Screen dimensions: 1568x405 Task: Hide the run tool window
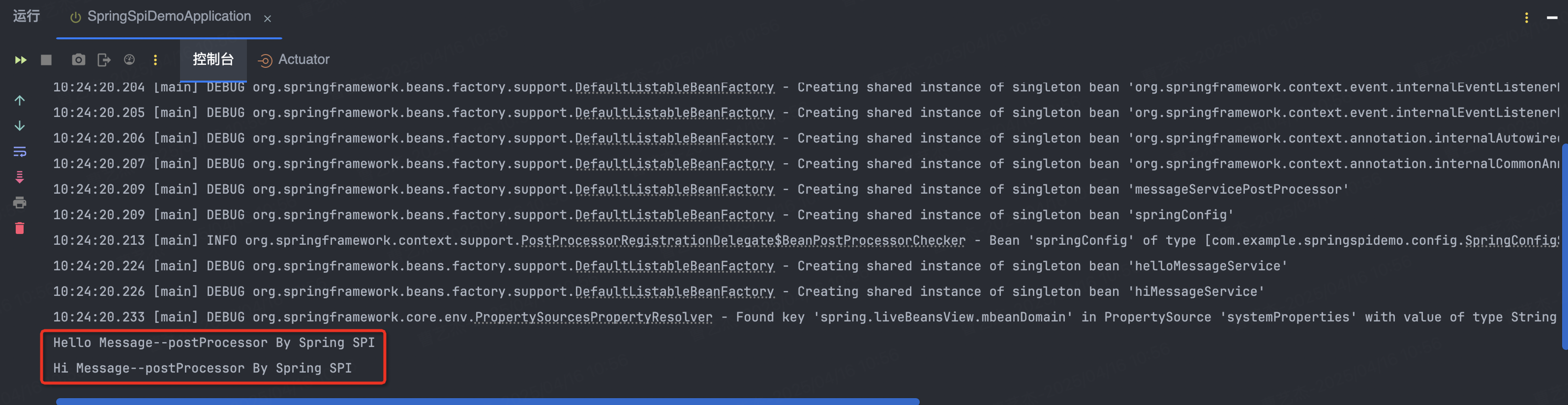coord(1552,18)
